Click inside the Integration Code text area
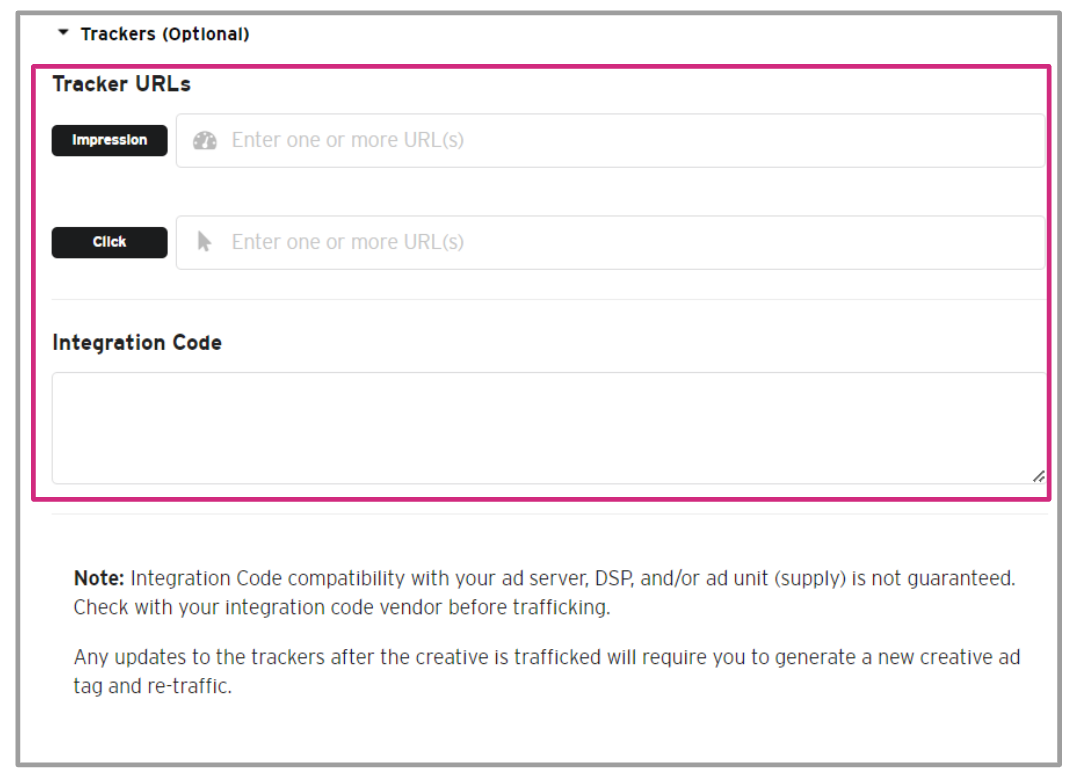The width and height of the screenshot is (1071, 783). (548, 428)
